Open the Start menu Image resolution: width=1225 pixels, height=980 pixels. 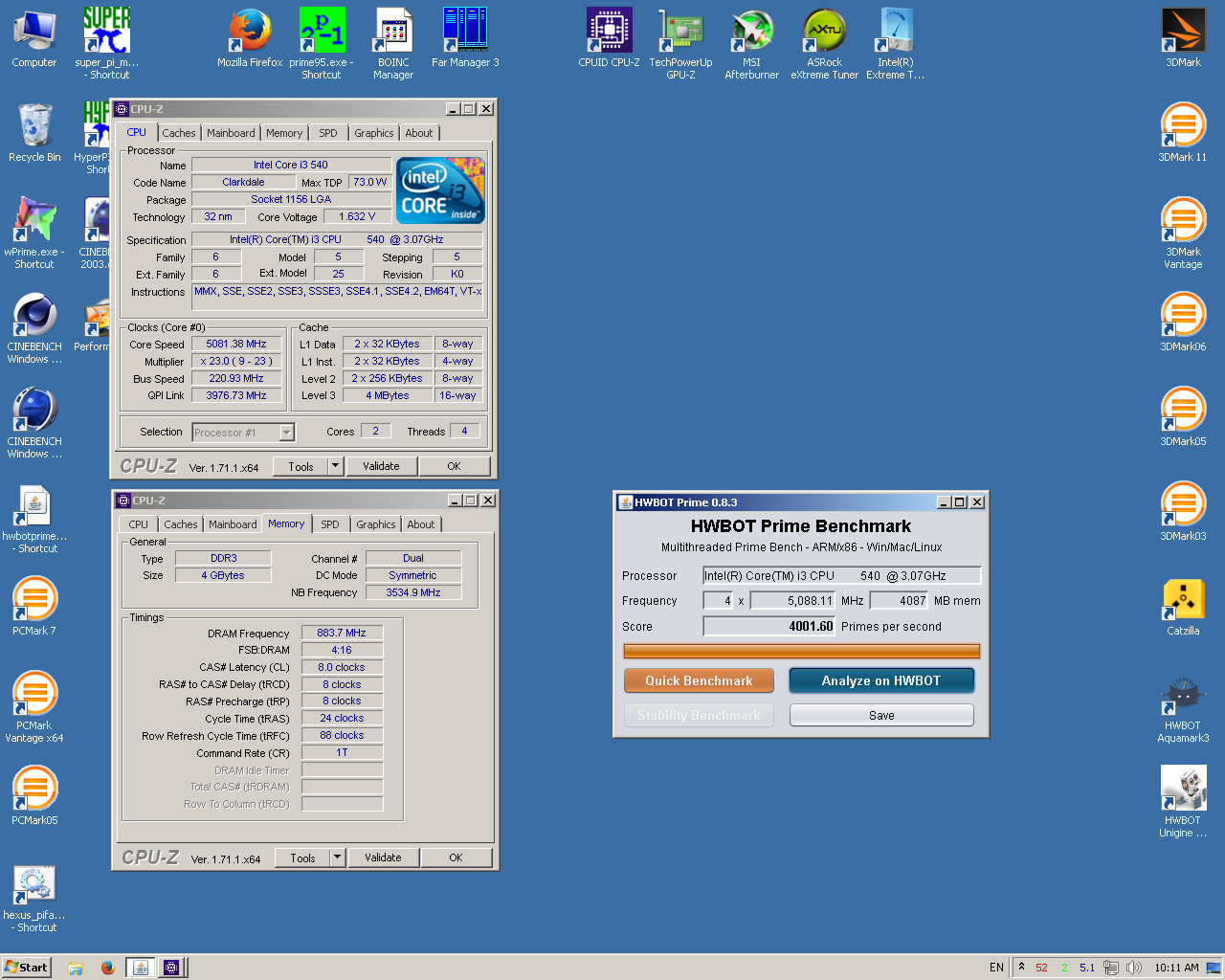click(26, 968)
